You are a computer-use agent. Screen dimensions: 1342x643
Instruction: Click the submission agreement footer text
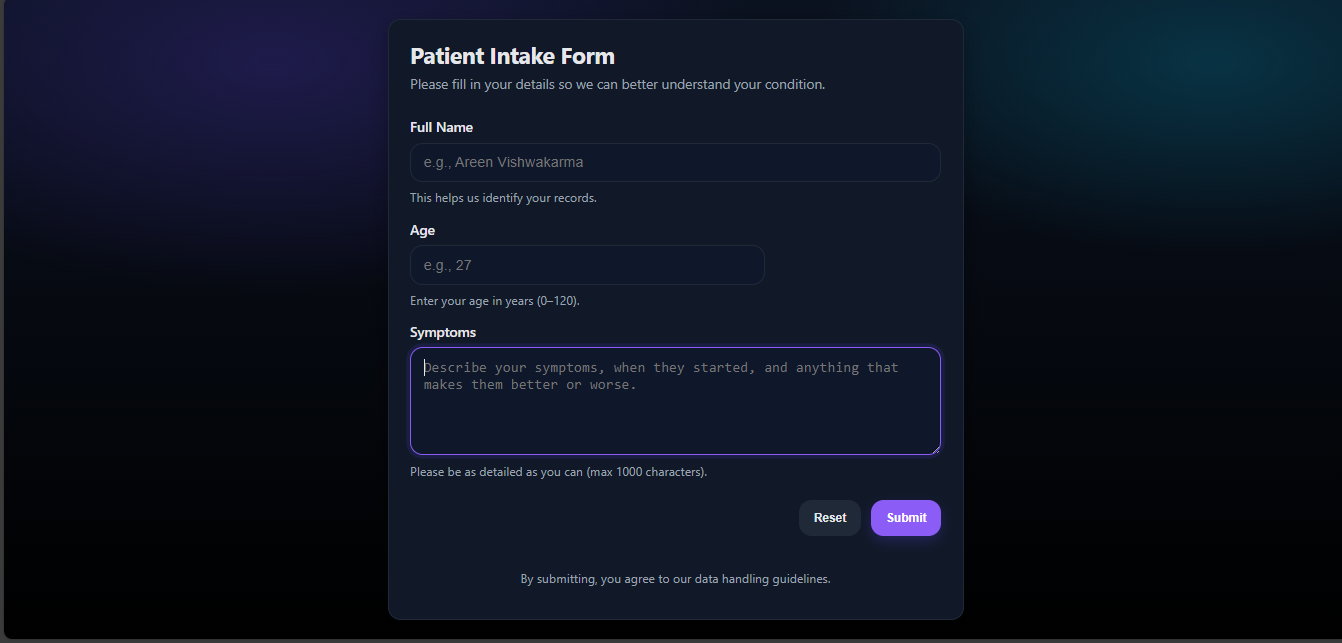point(675,578)
